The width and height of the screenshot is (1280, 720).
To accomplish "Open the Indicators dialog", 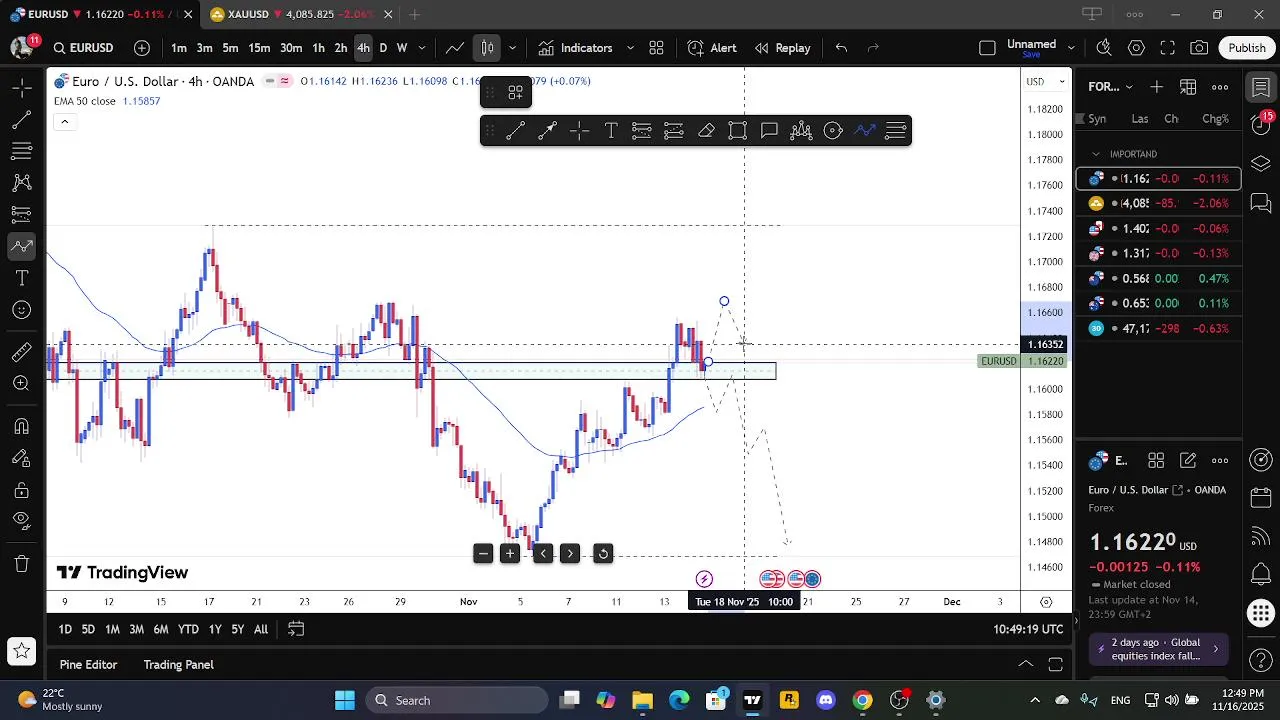I will pyautogui.click(x=575, y=48).
